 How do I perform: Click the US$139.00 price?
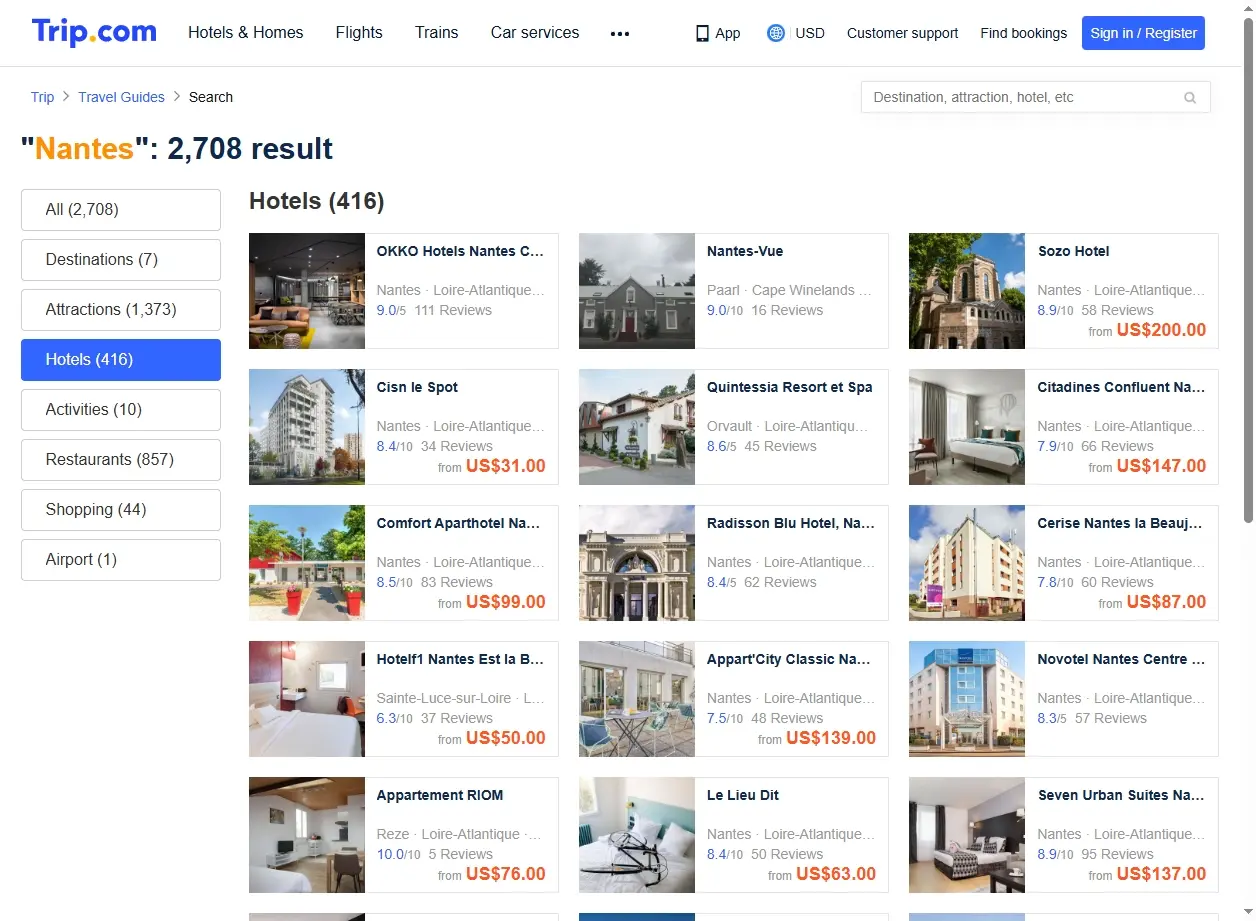(831, 738)
